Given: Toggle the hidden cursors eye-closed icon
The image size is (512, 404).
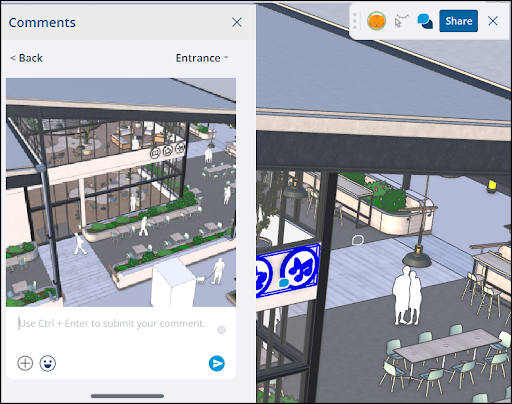Looking at the screenshot, I should coord(401,21).
